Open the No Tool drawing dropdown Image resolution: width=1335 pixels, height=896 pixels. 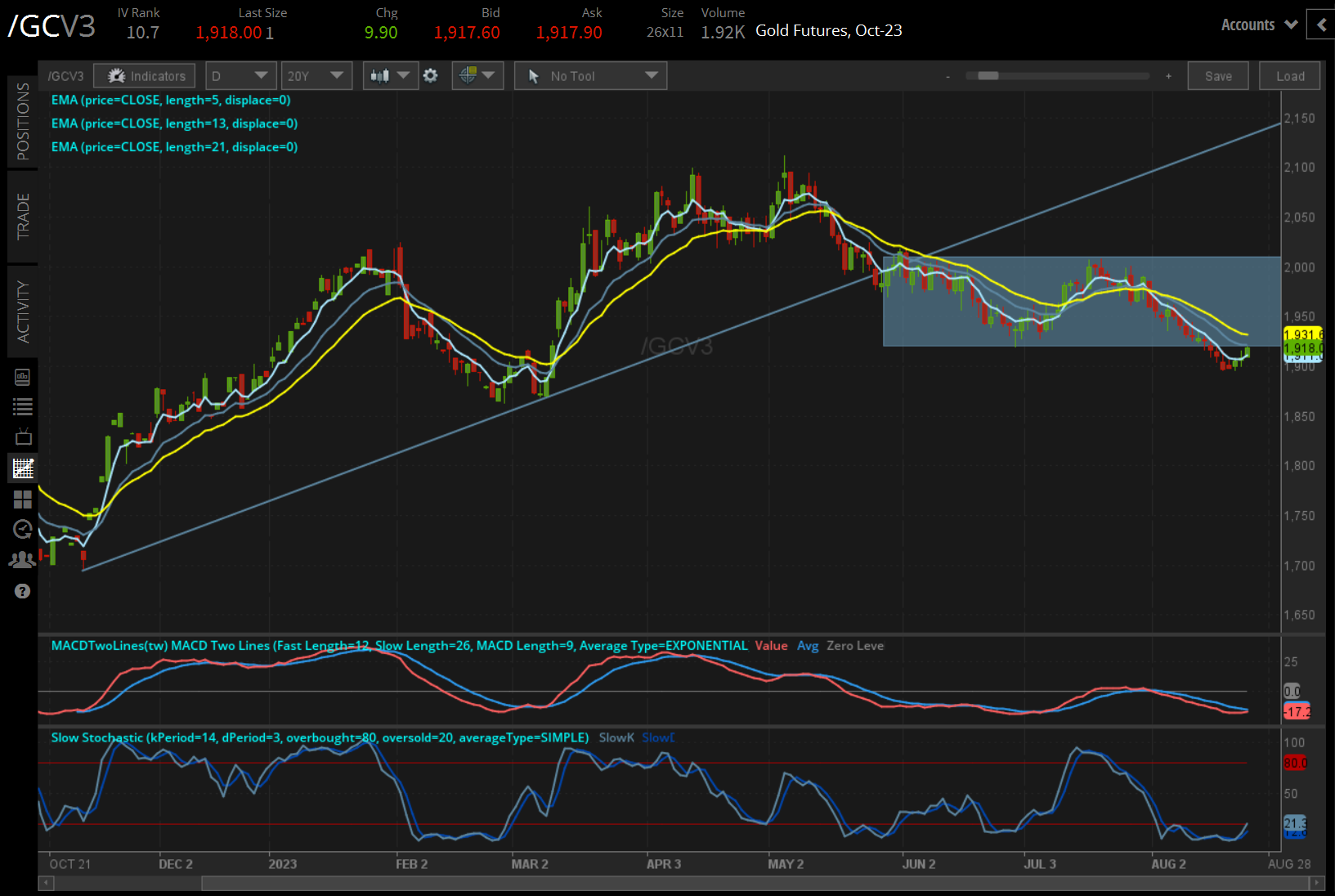click(590, 76)
